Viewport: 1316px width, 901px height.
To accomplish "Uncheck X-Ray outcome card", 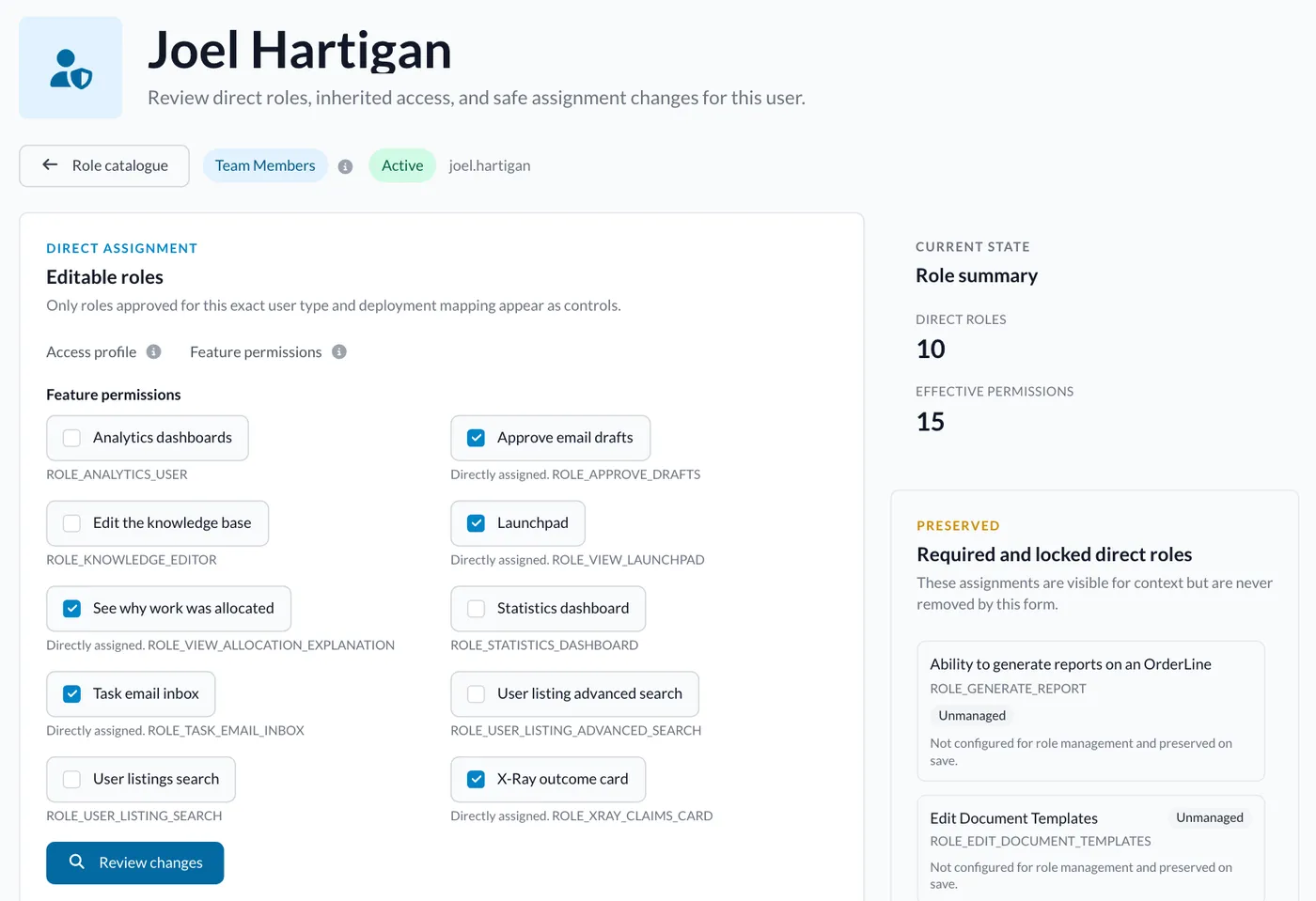I will tap(477, 780).
